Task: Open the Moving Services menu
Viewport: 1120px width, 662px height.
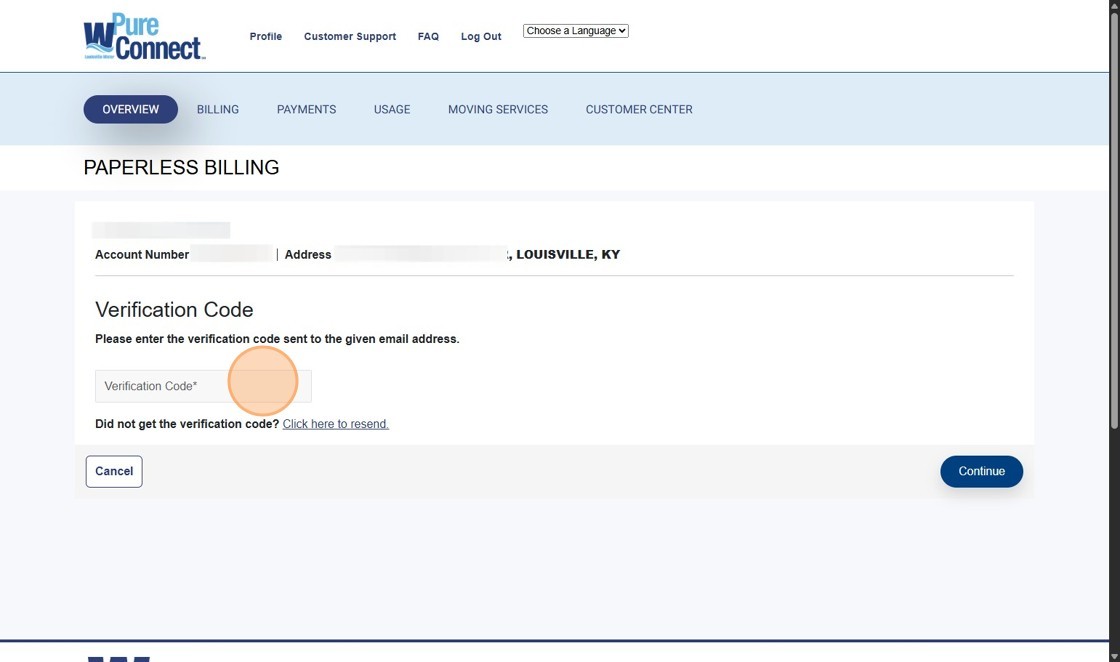Action: pyautogui.click(x=497, y=109)
